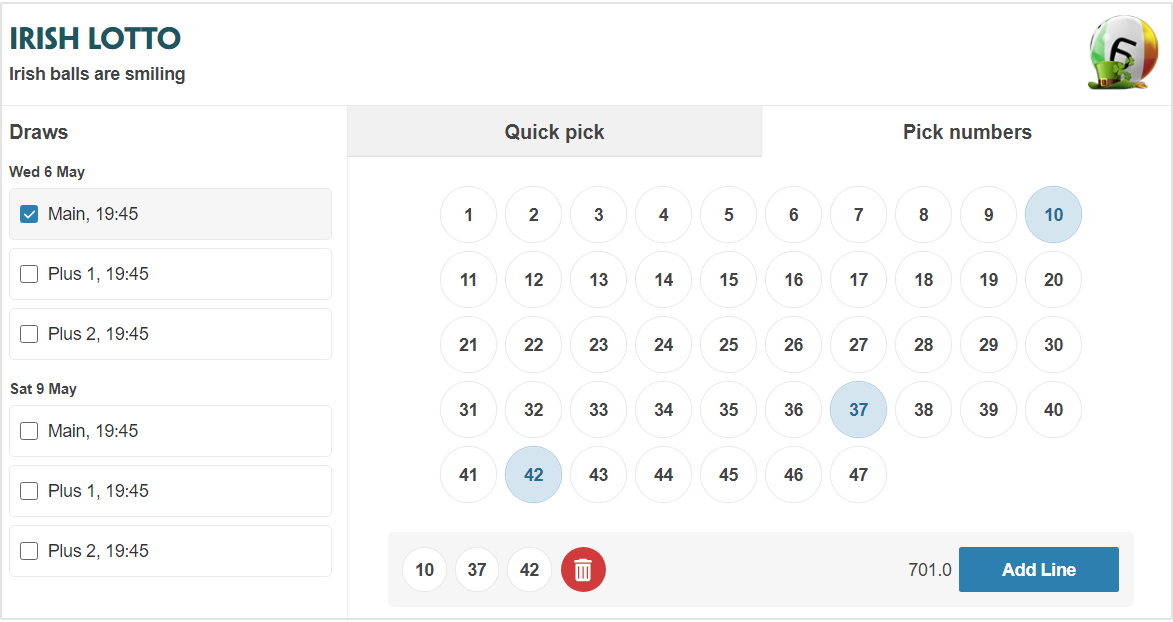Enable Plus 2, 19:45 for Wed 6 May
Viewport: 1173px width, 622px height.
pos(28,333)
